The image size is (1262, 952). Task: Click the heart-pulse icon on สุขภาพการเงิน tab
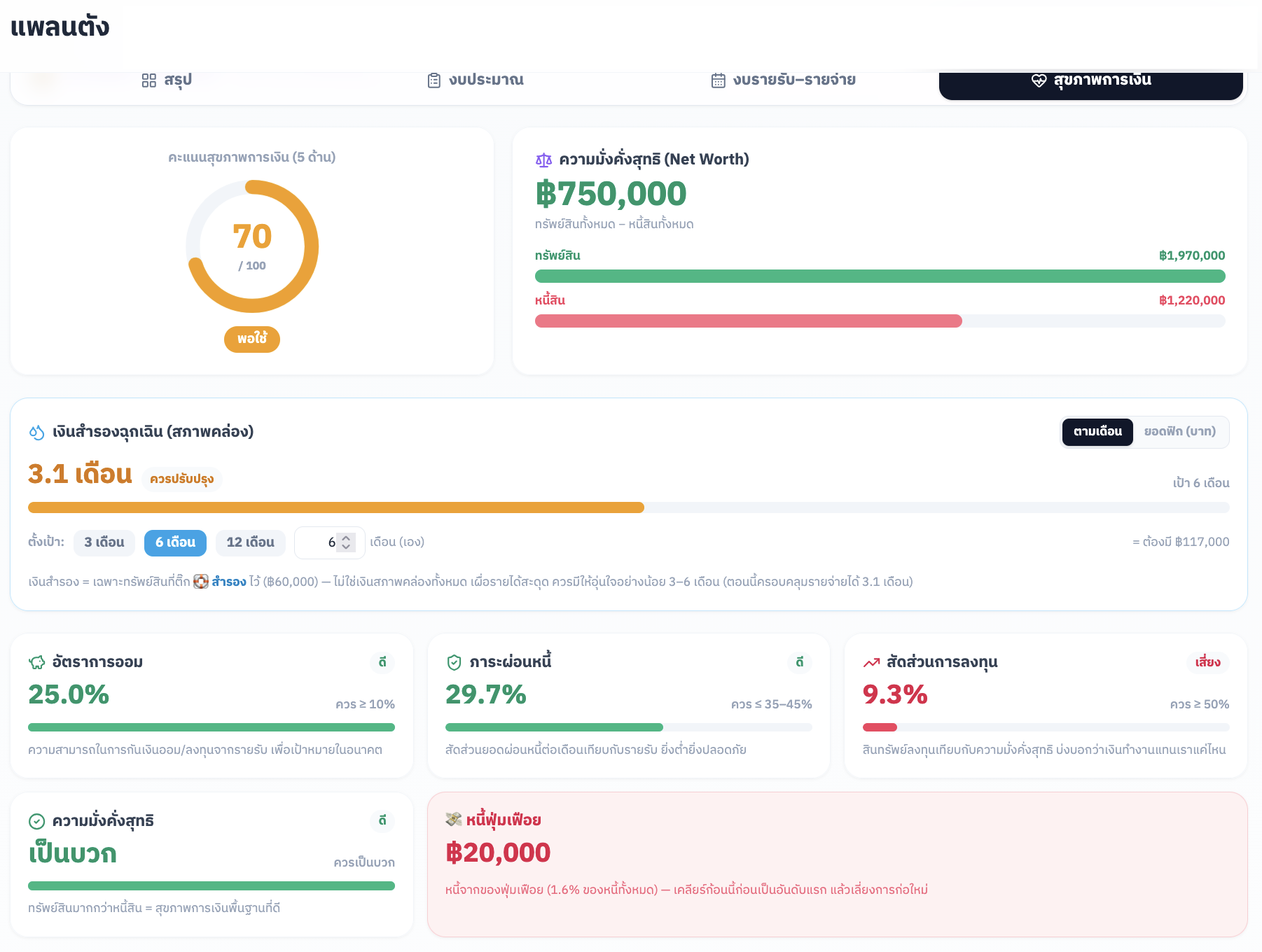click(1039, 80)
